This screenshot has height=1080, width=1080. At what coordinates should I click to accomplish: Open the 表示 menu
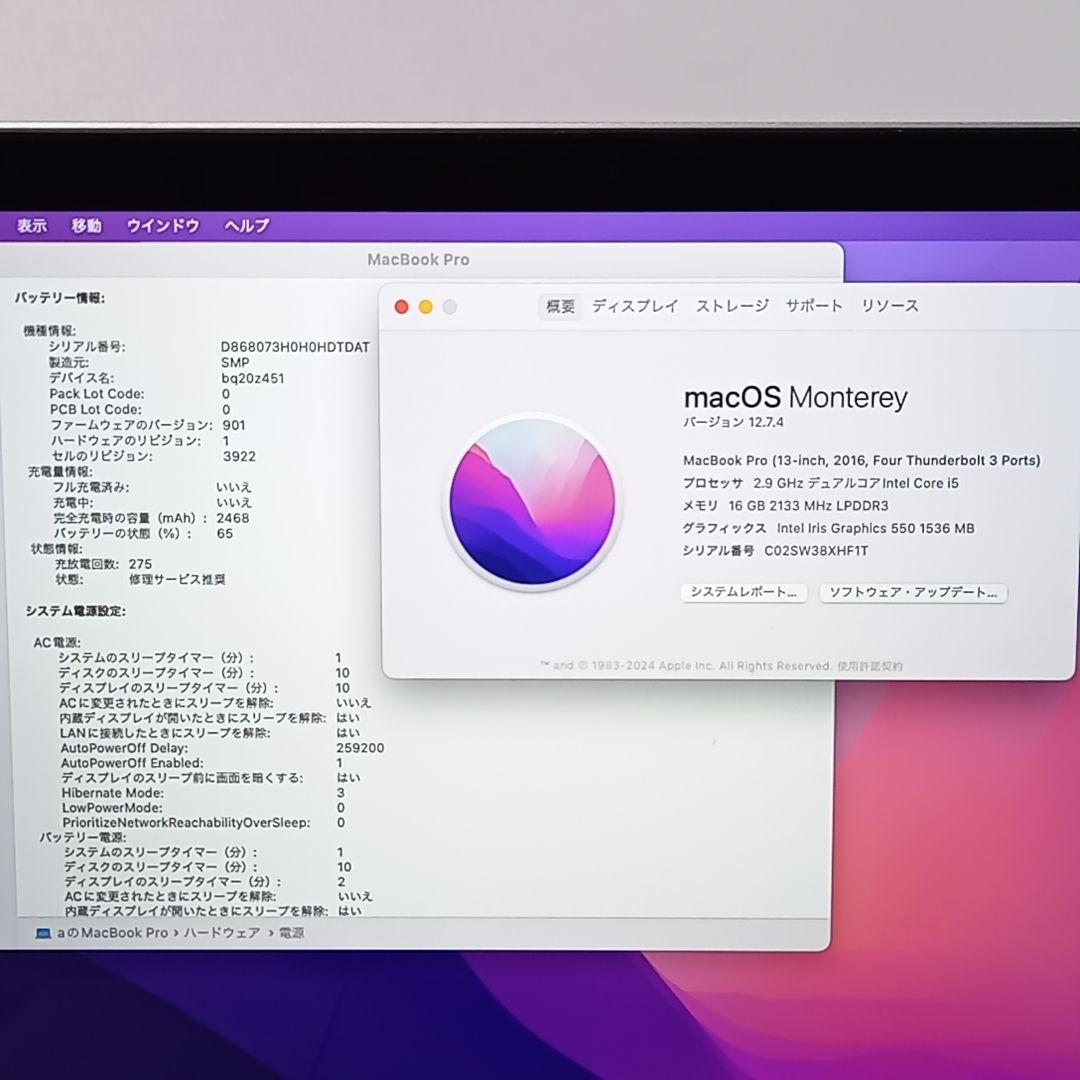[x=33, y=226]
